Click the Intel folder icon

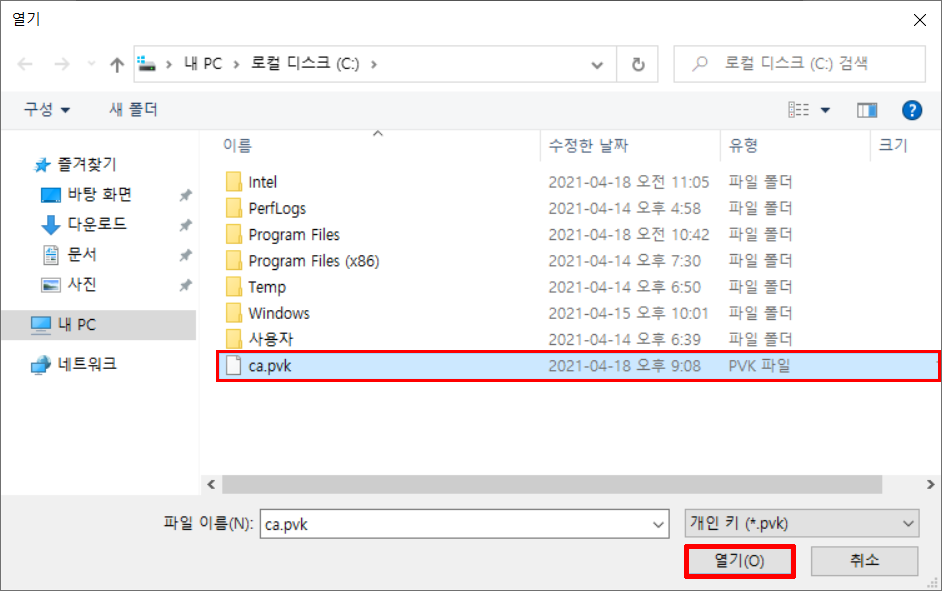coord(234,182)
